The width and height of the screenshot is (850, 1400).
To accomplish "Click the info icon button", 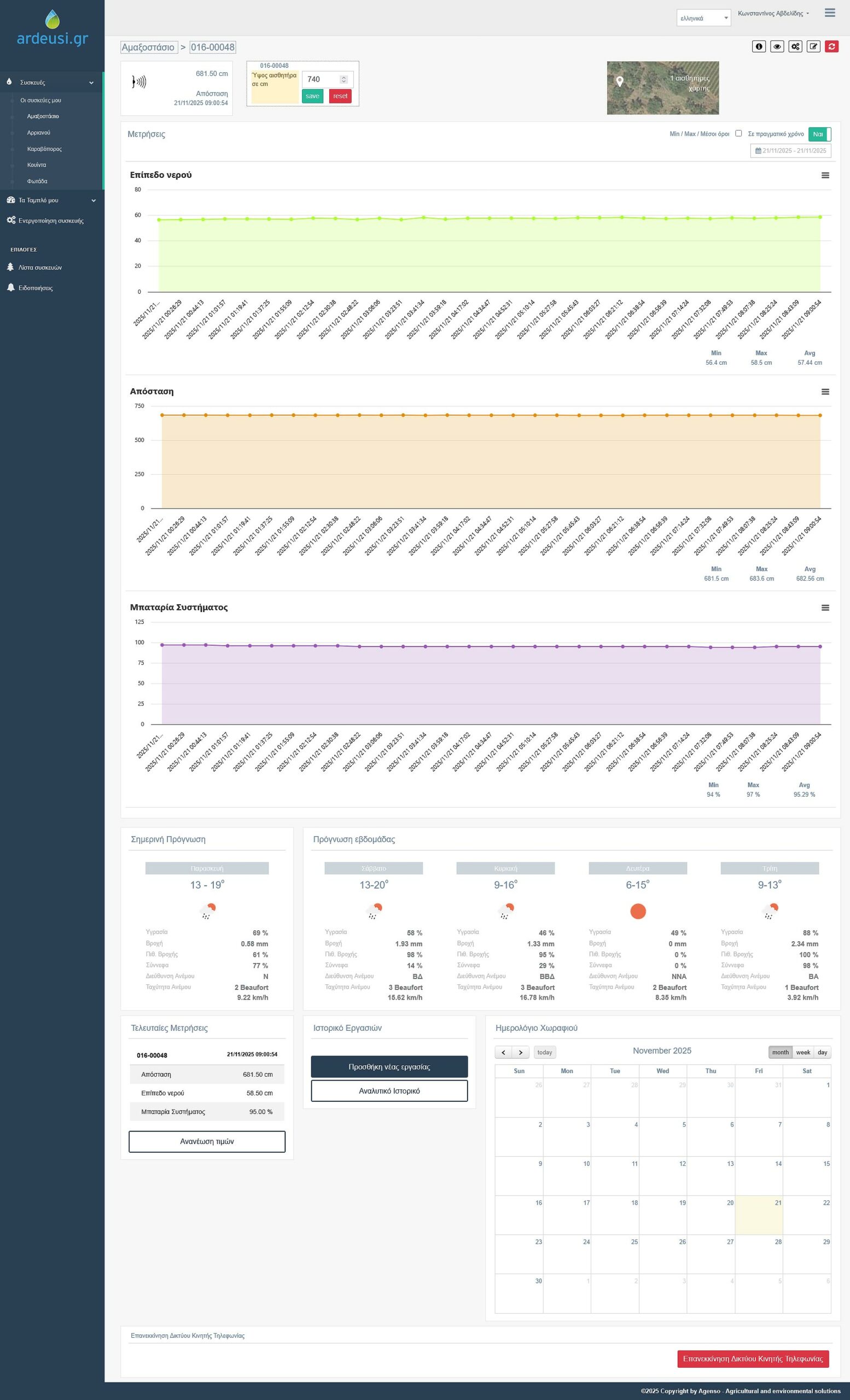I will [759, 46].
